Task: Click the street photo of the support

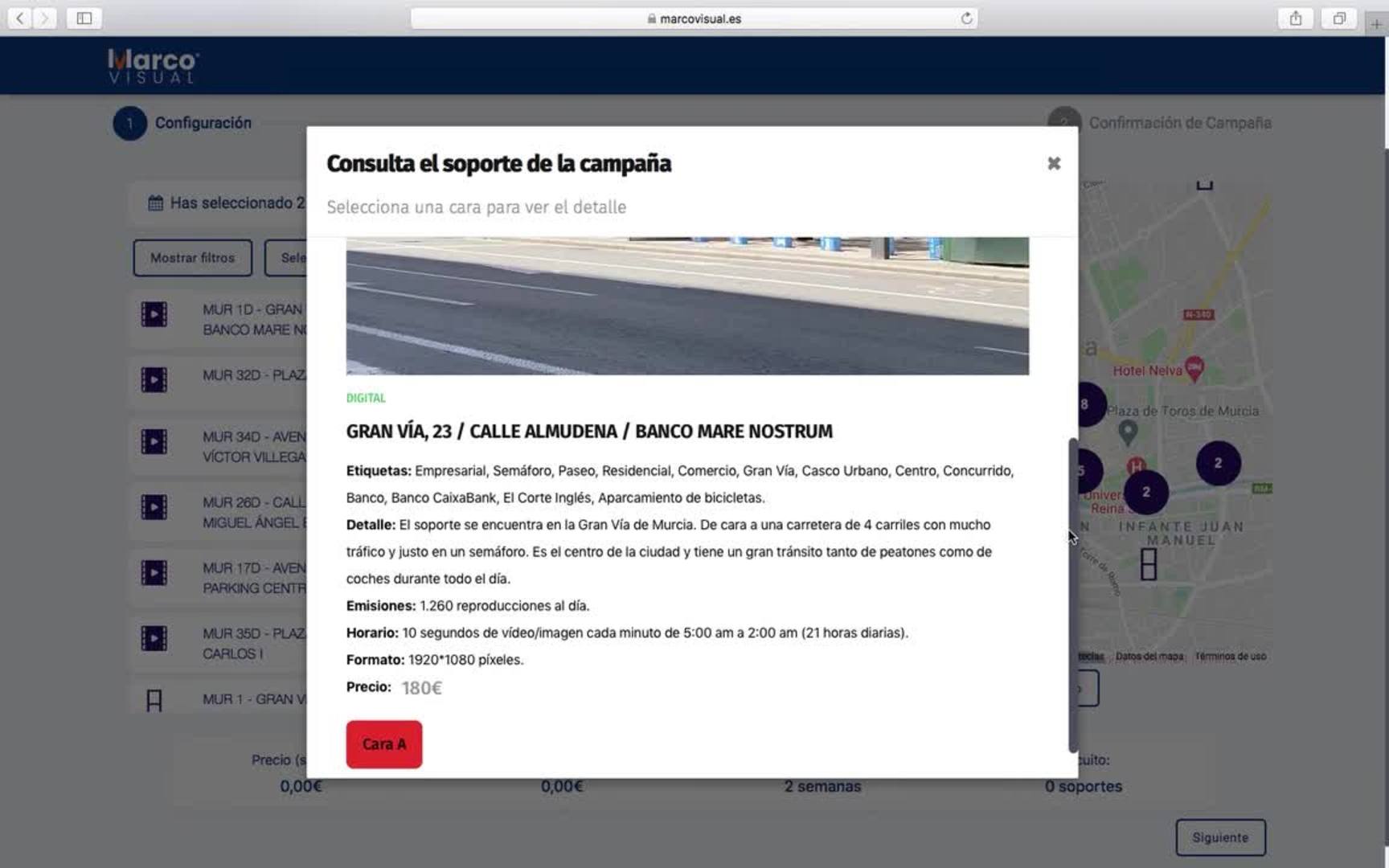Action: [x=687, y=305]
